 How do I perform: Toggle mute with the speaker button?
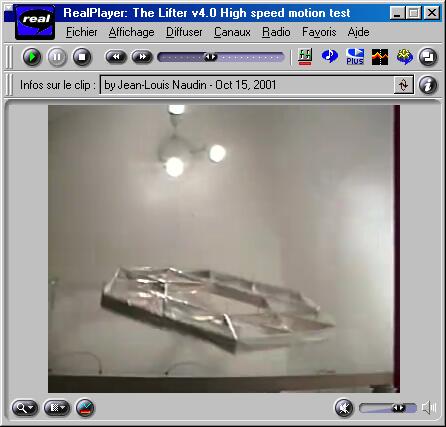(x=344, y=408)
